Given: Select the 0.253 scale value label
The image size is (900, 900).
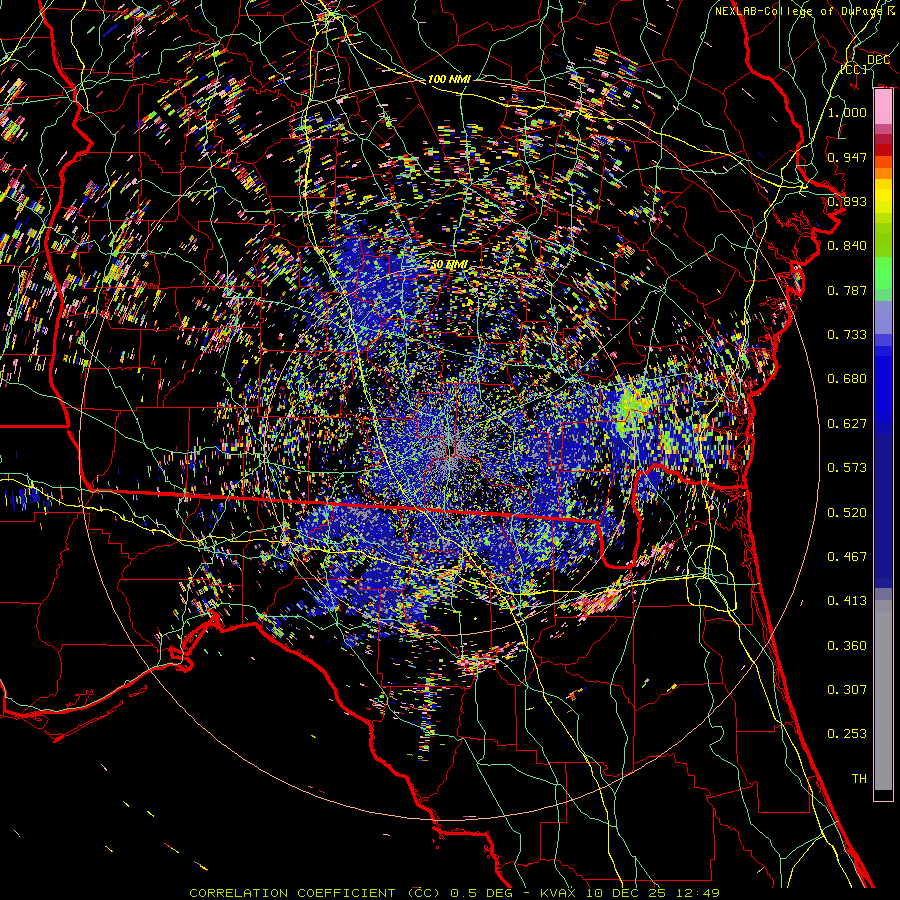Looking at the screenshot, I should [x=847, y=734].
